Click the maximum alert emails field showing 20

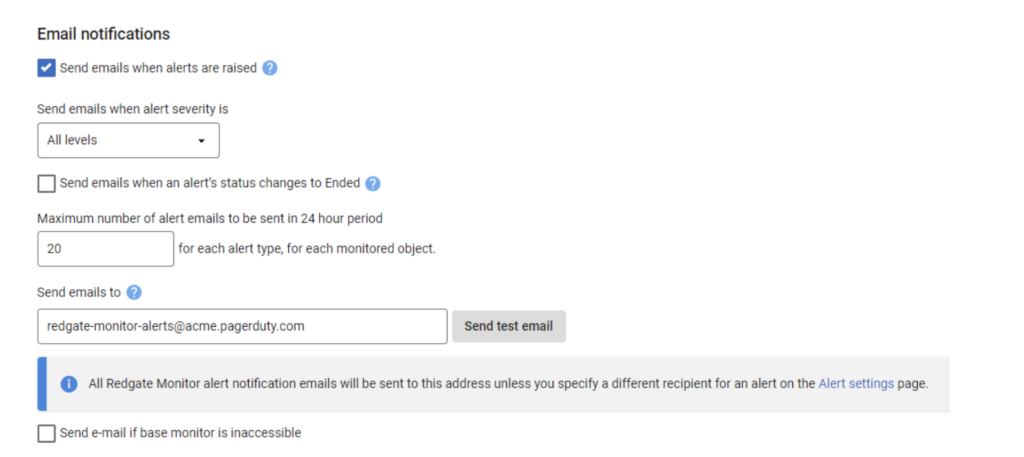coord(105,249)
